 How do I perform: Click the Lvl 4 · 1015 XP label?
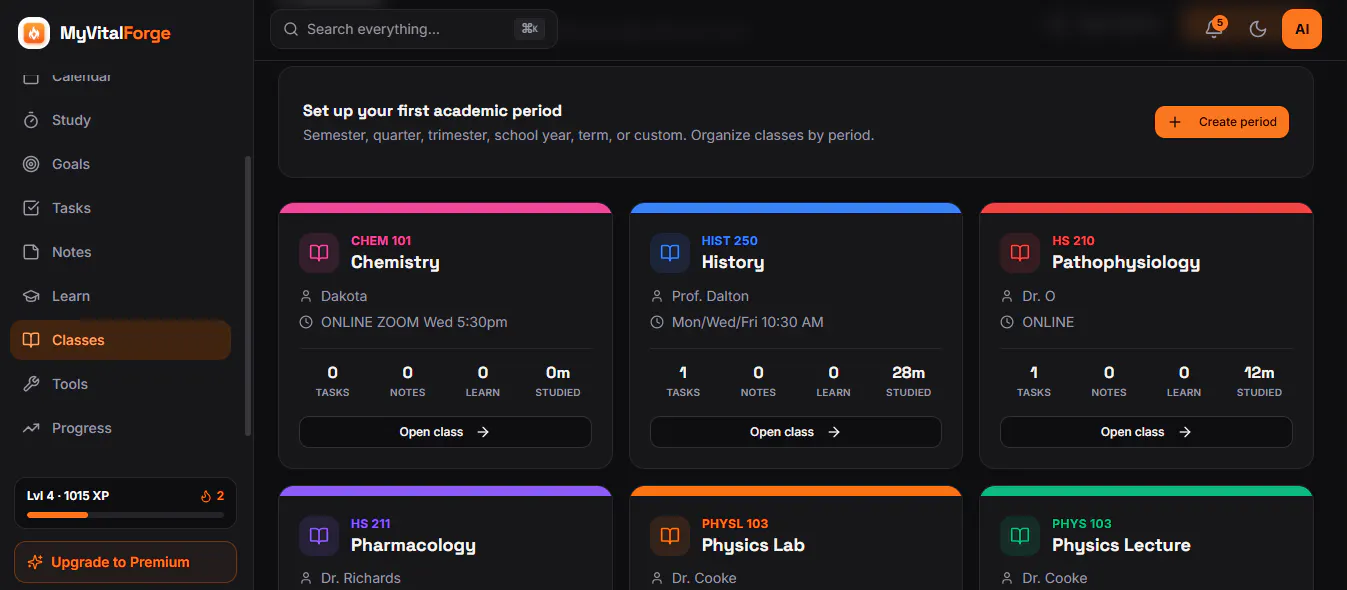point(68,495)
